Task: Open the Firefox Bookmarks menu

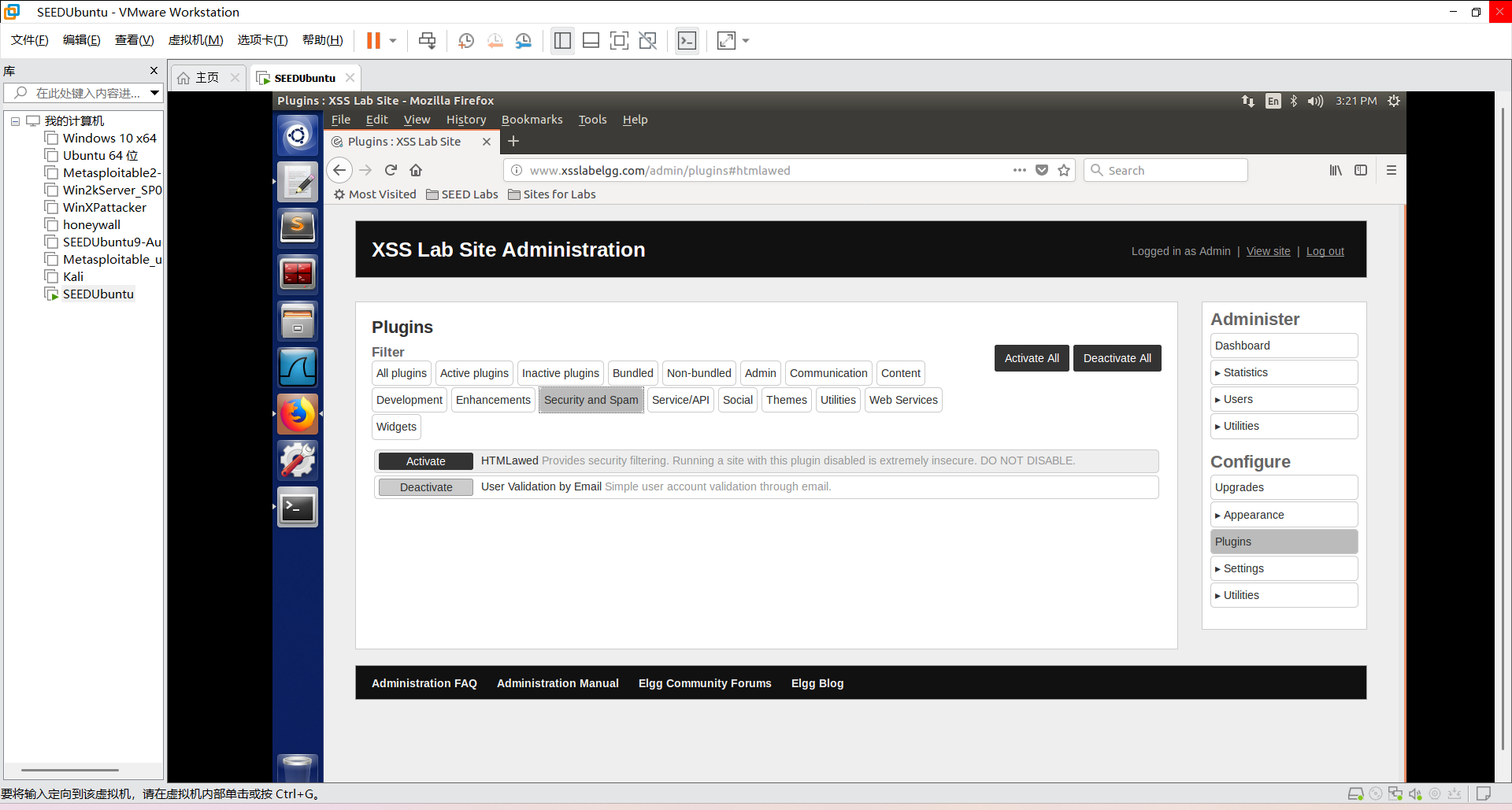Action: pos(532,120)
